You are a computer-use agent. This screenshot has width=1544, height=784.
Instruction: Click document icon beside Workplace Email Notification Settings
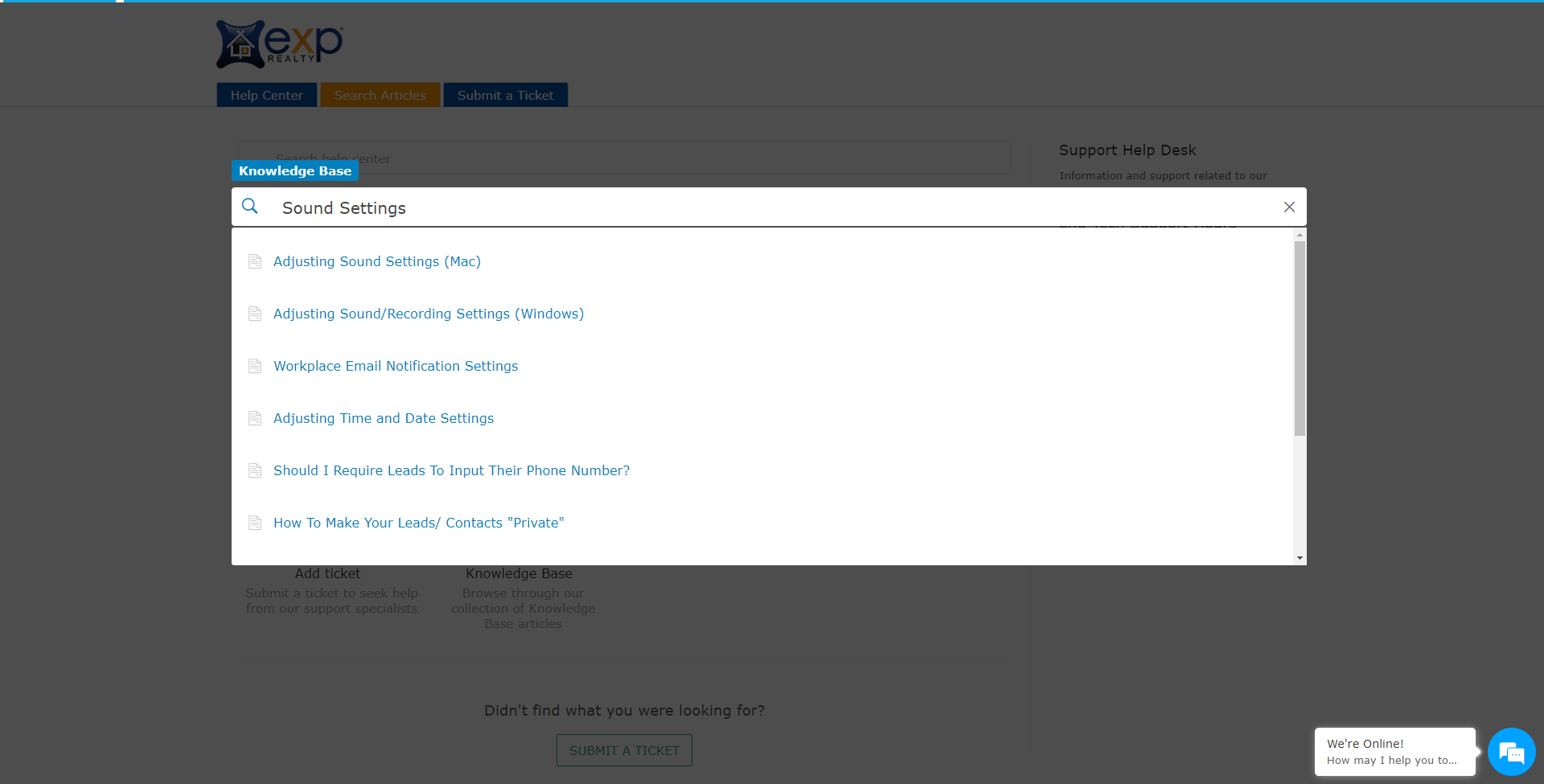pyautogui.click(x=255, y=366)
